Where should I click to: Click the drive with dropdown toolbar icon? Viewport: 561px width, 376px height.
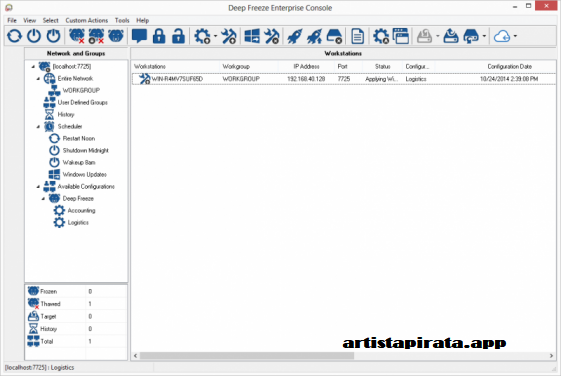[x=471, y=36]
